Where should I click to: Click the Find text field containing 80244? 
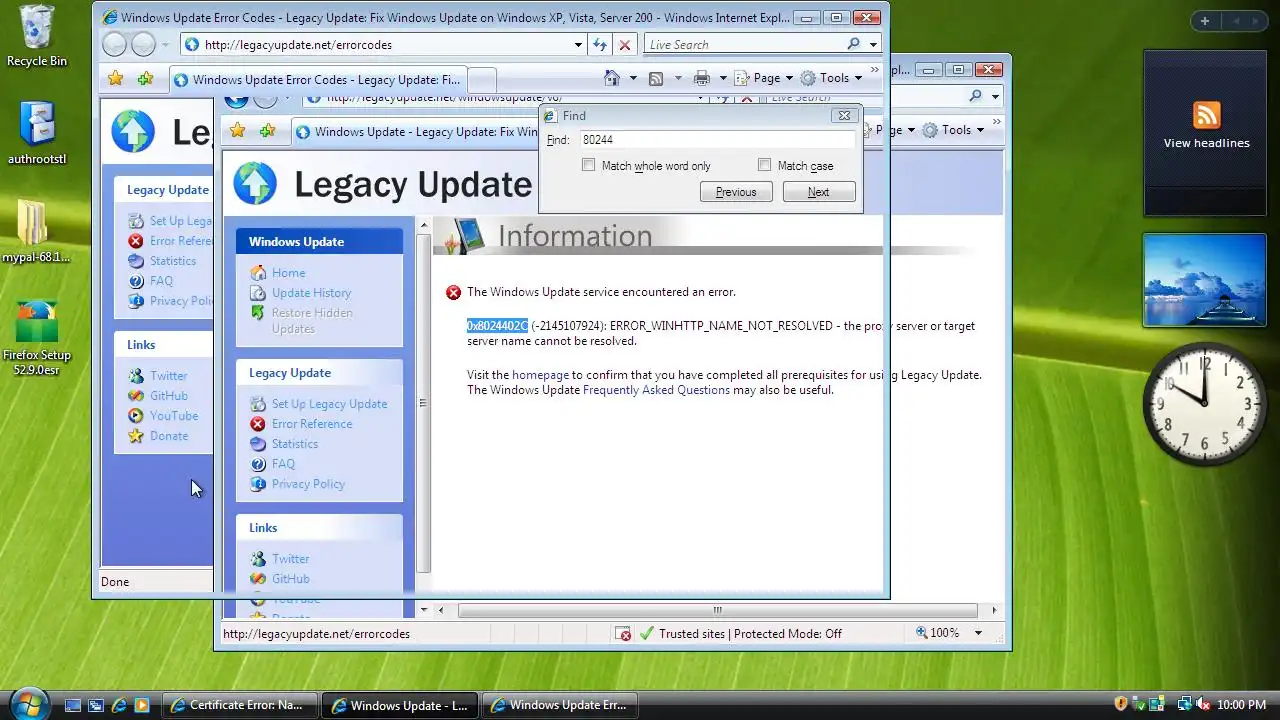[x=716, y=140]
